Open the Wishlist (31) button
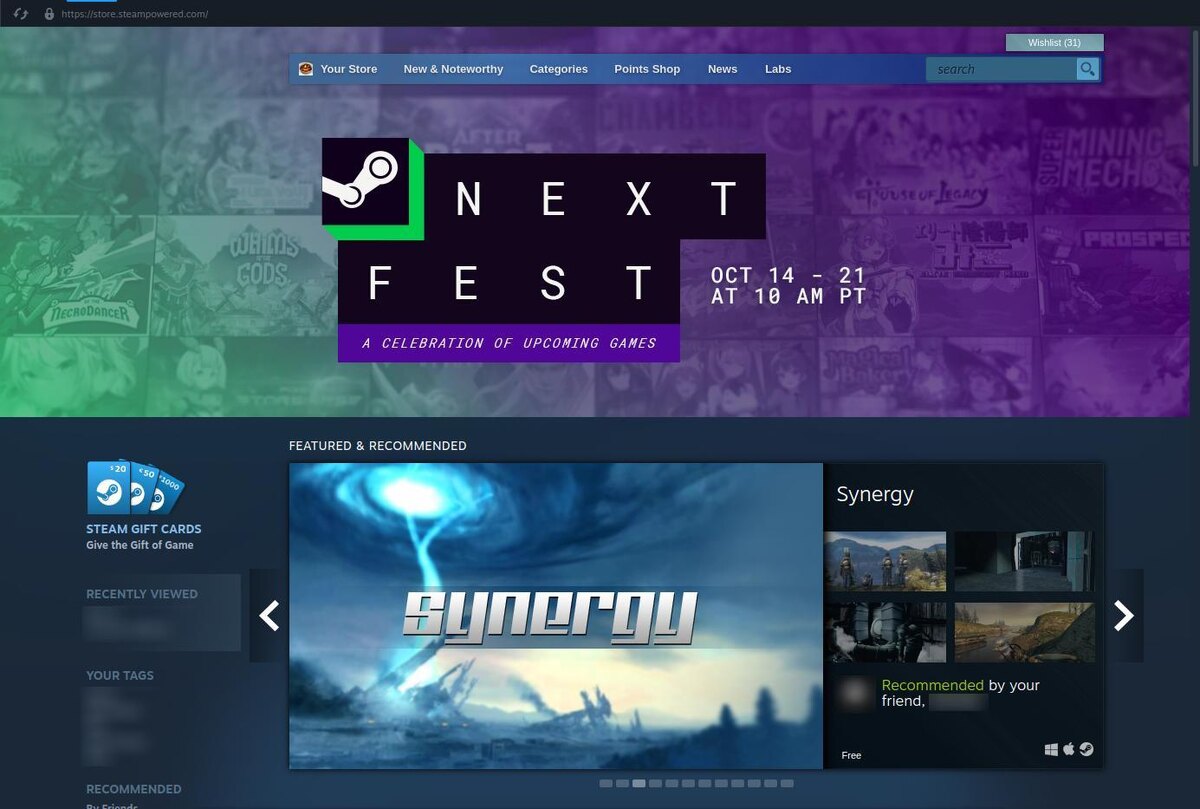Viewport: 1200px width, 809px height. (x=1054, y=43)
